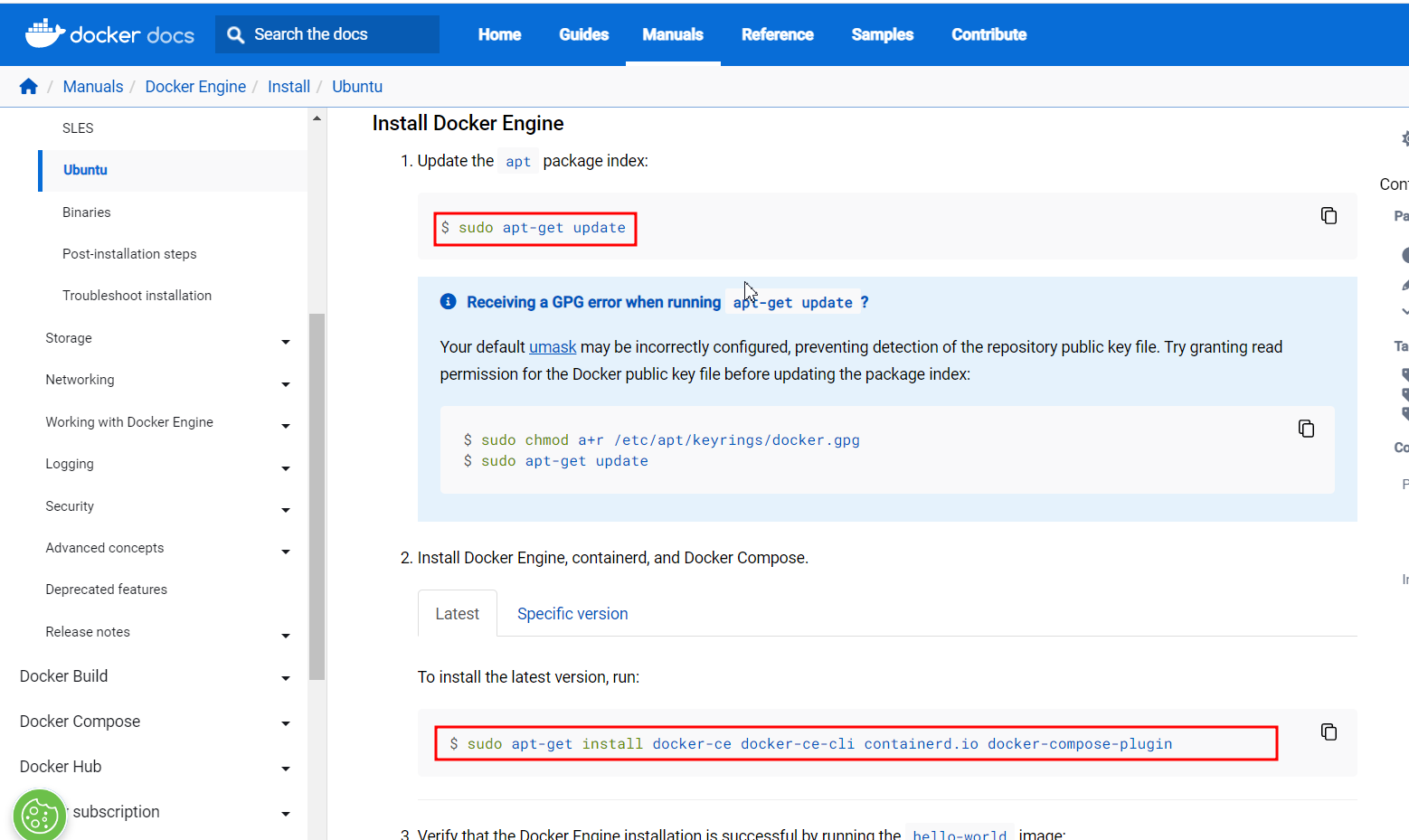
Task: Select Ubuntu in the sidebar
Action: (85, 170)
